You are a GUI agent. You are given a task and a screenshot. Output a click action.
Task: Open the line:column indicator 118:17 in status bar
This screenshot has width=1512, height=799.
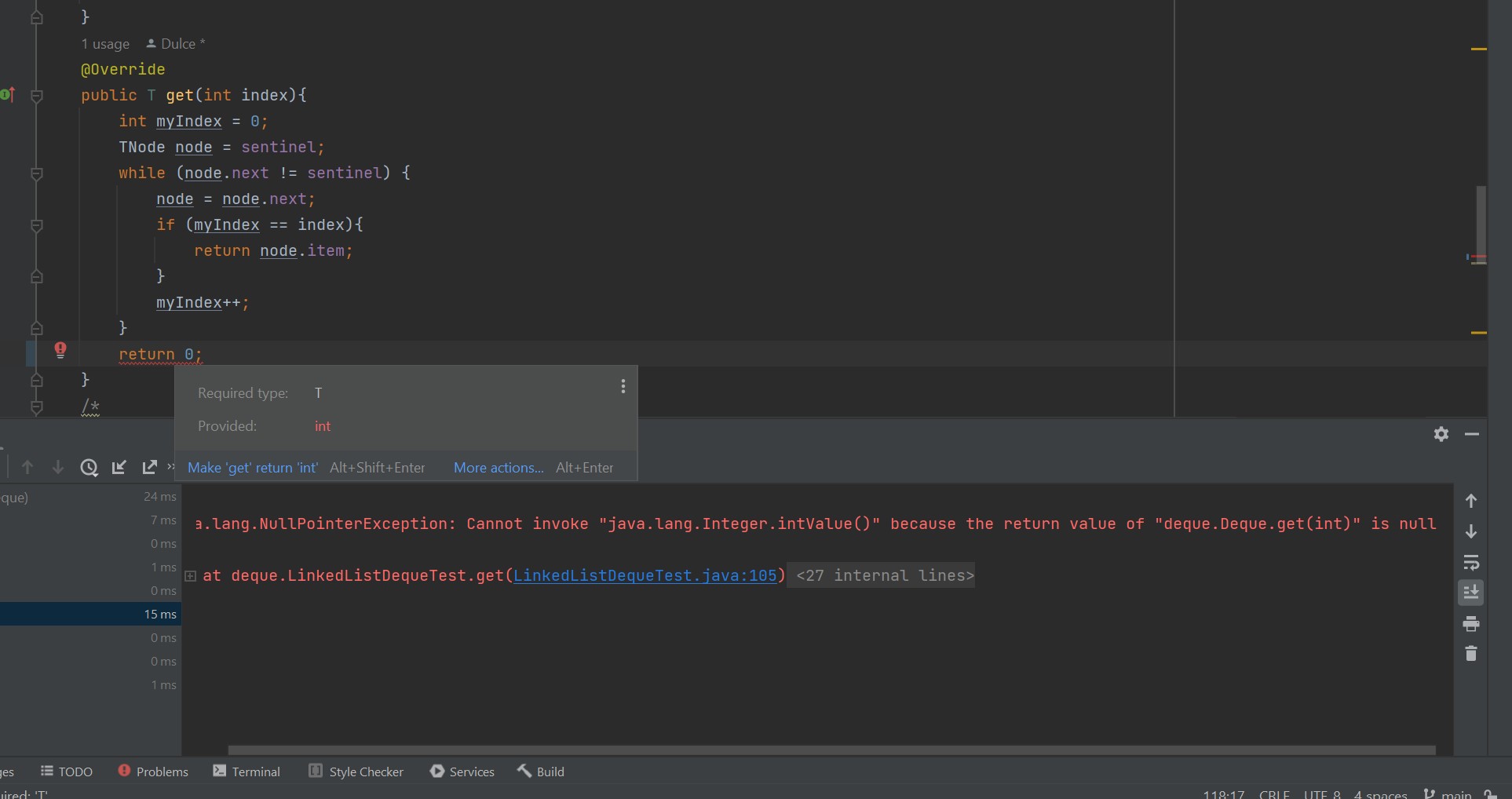(x=1224, y=794)
